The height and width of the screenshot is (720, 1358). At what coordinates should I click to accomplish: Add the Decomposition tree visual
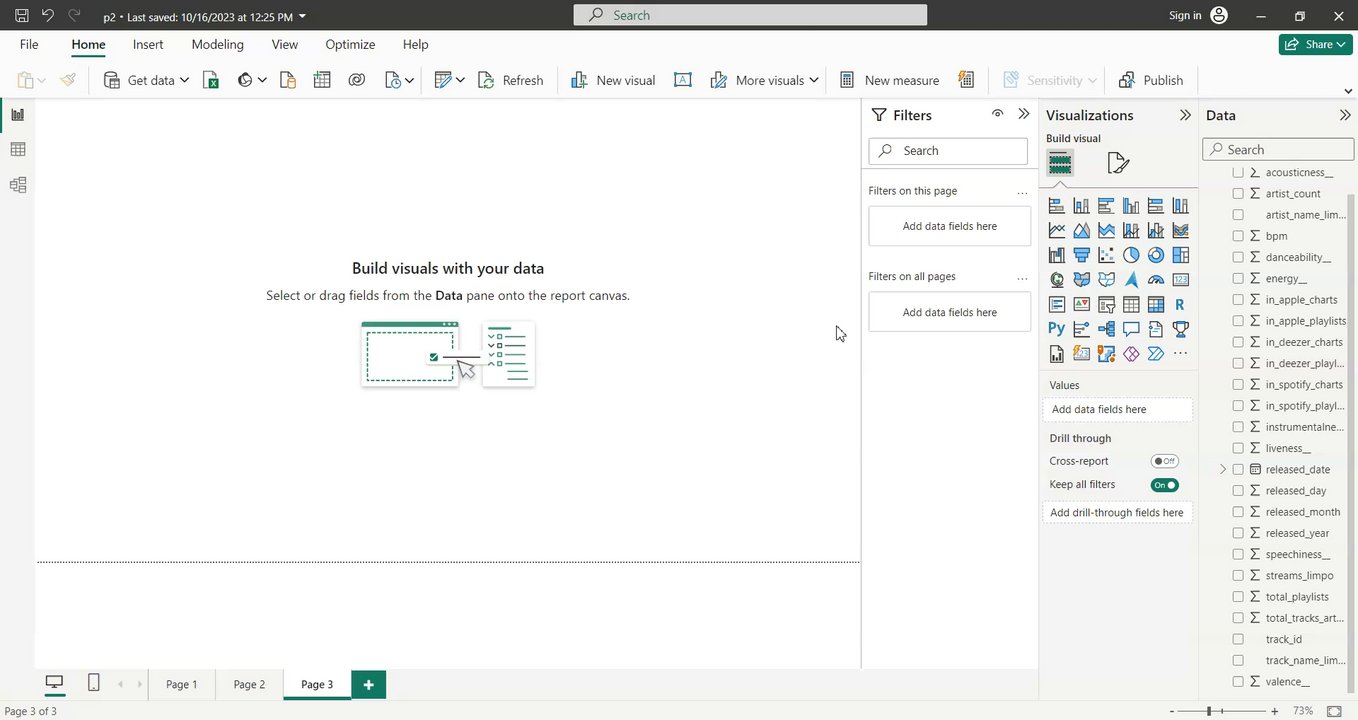pyautogui.click(x=1106, y=329)
